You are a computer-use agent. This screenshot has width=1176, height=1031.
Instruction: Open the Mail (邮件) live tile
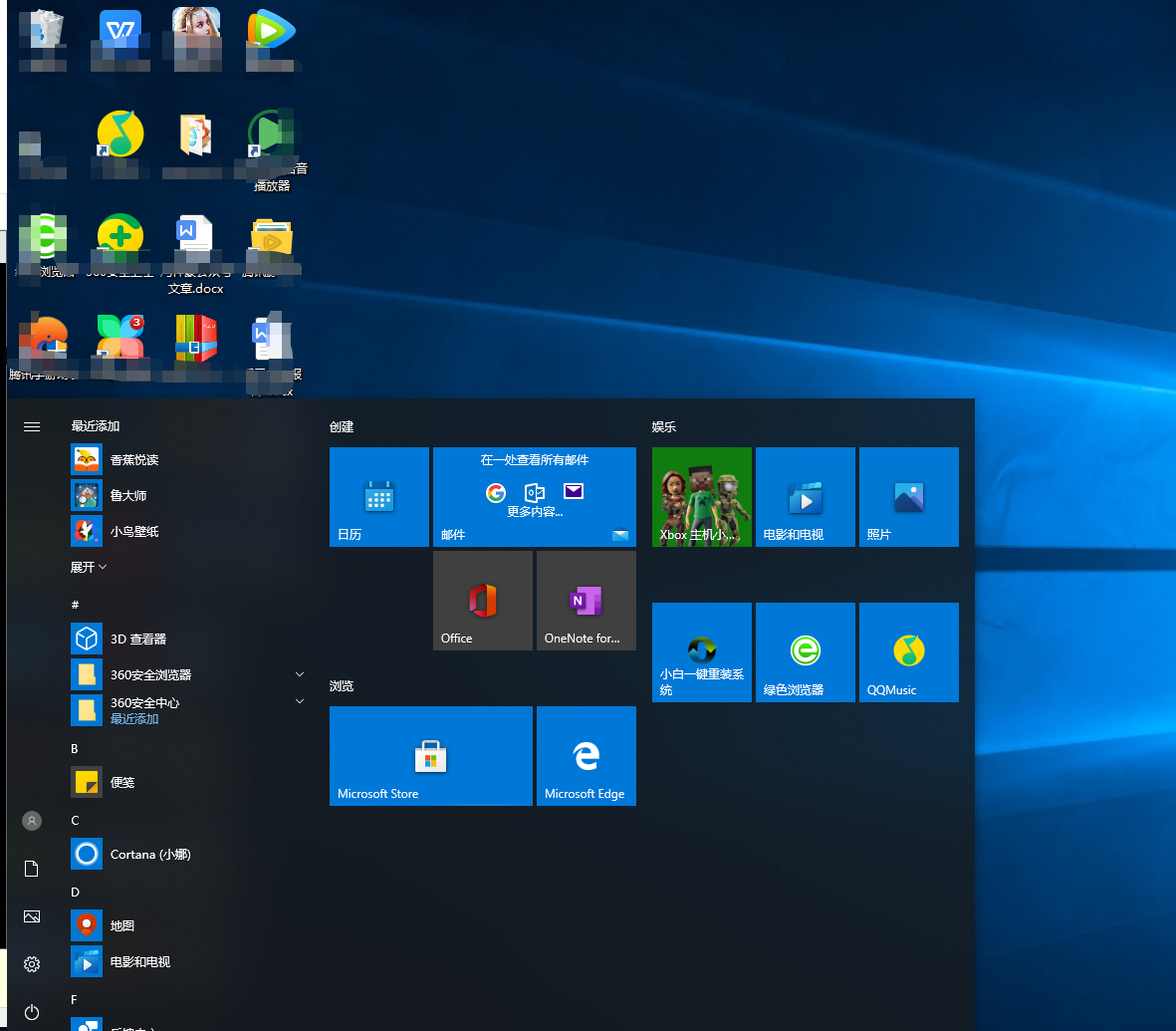click(x=534, y=496)
